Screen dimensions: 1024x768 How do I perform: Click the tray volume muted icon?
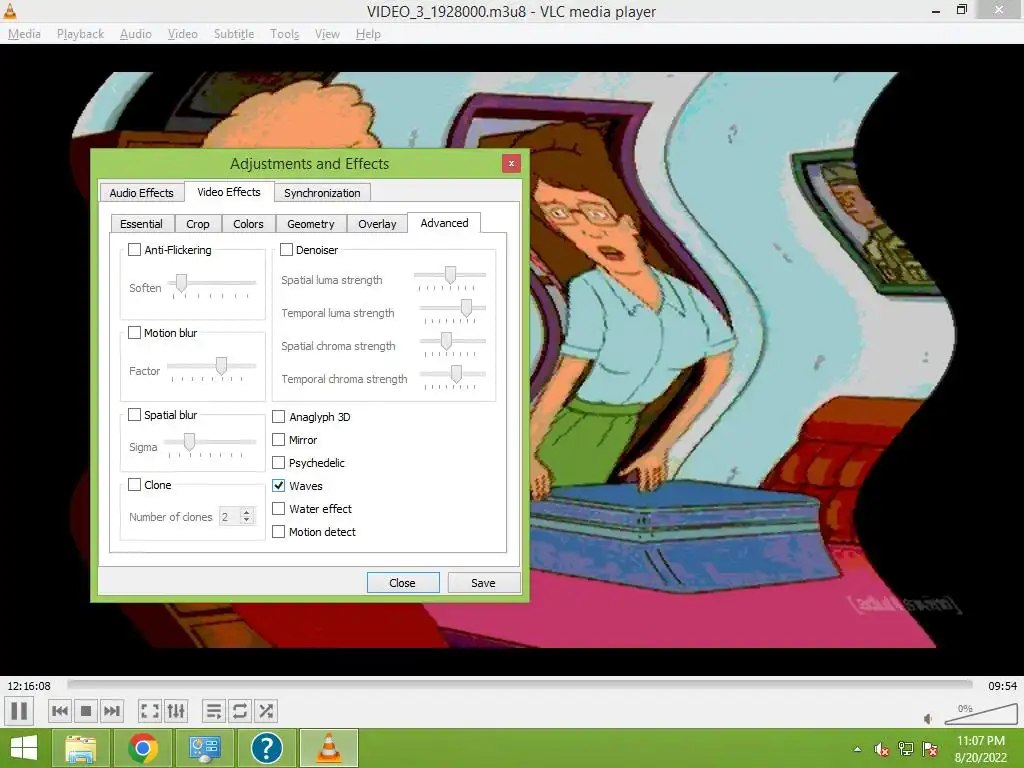[882, 749]
